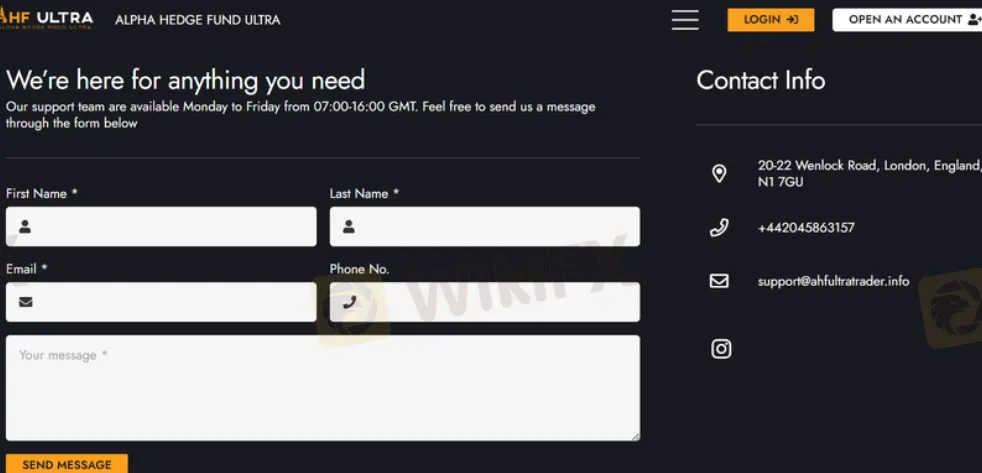Click the support@ahfultratrader.info email link
The width and height of the screenshot is (982, 473).
[x=833, y=281]
